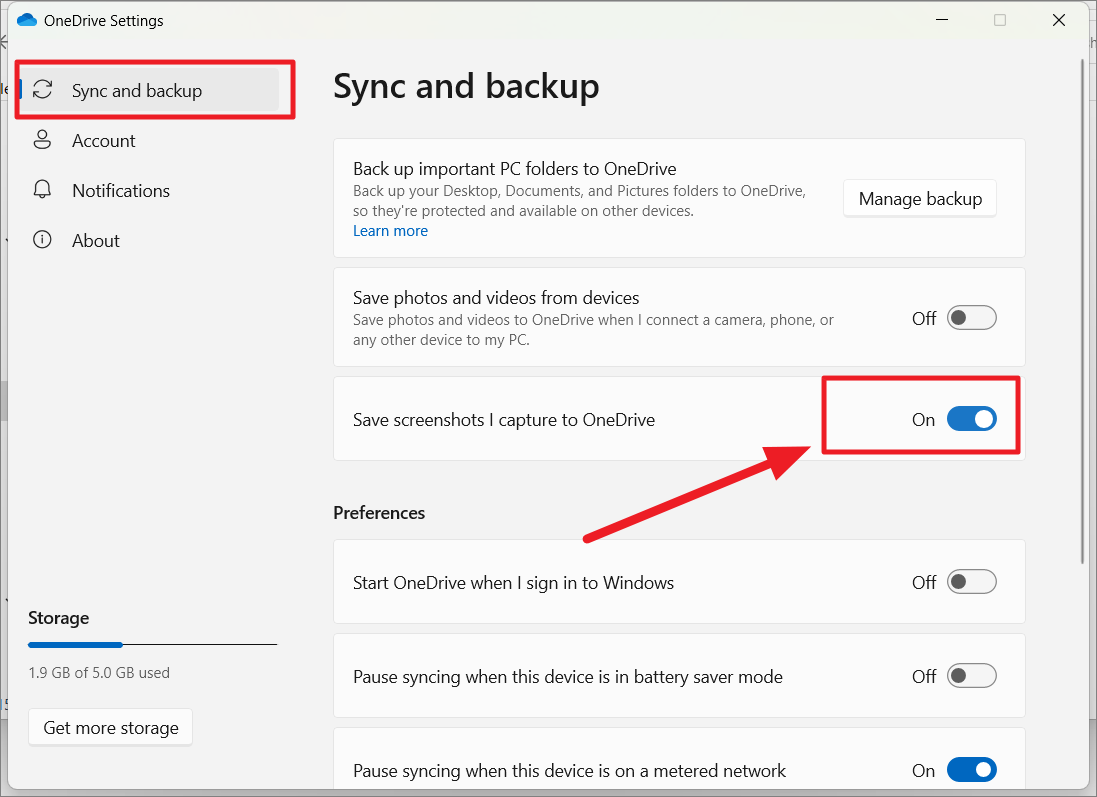Screen dimensions: 1097x797
Task: Open the About page
Action: (96, 240)
